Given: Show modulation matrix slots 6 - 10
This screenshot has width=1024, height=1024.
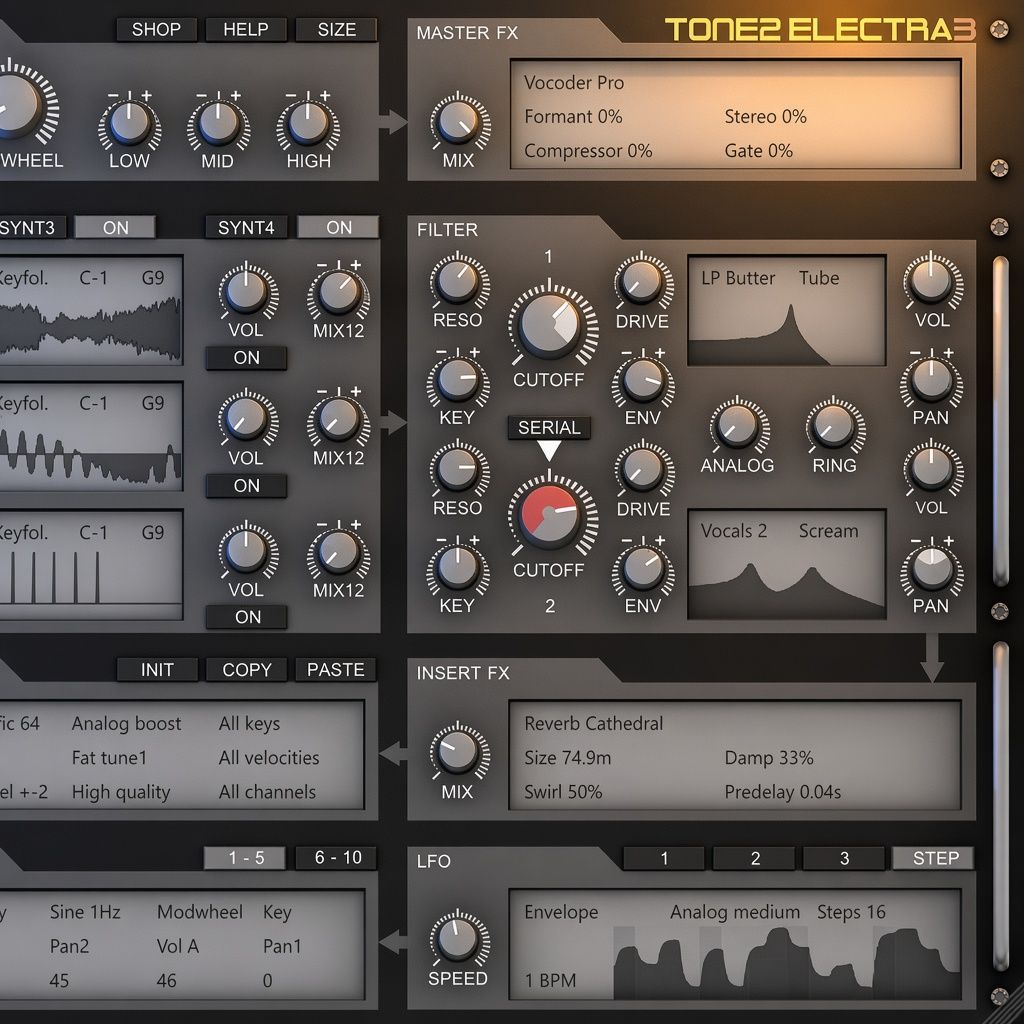Looking at the screenshot, I should click(x=336, y=857).
